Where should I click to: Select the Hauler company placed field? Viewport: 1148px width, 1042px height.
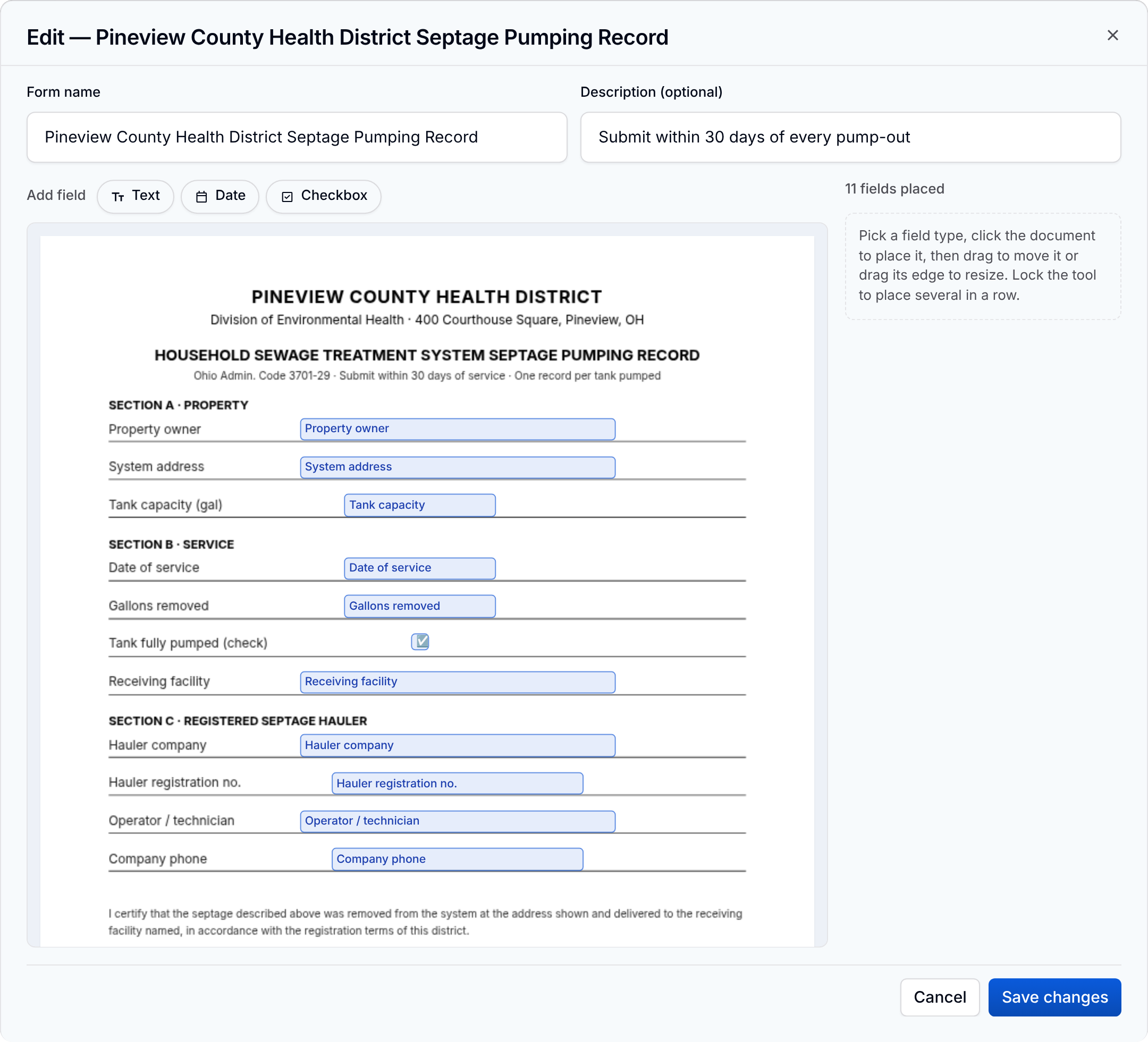457,745
